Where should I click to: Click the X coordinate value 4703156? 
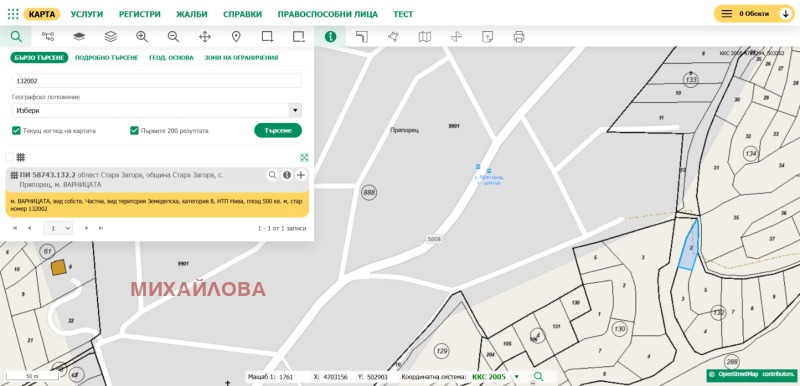(x=335, y=377)
